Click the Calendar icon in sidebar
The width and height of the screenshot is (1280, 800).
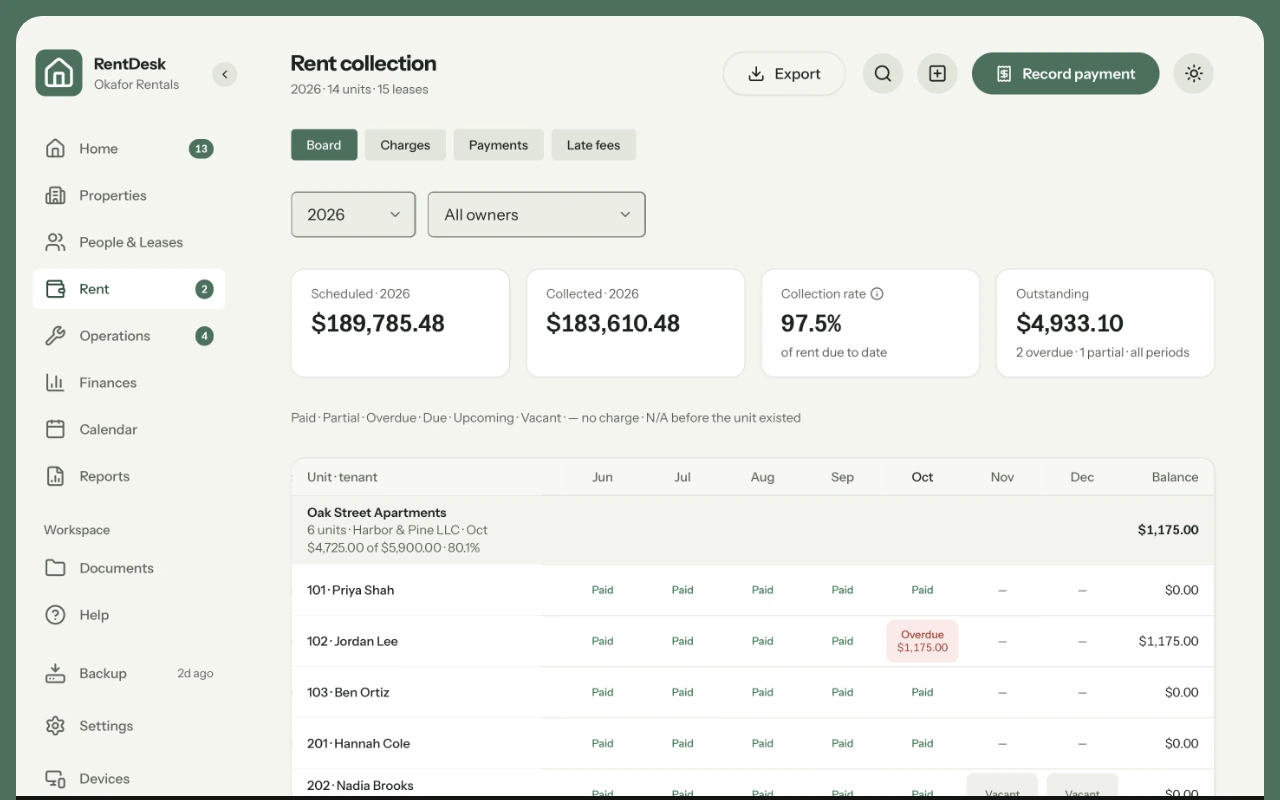(x=56, y=429)
